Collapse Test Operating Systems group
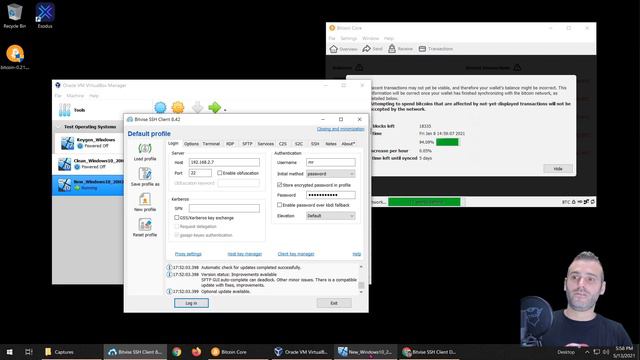The image size is (640, 360). 58,127
